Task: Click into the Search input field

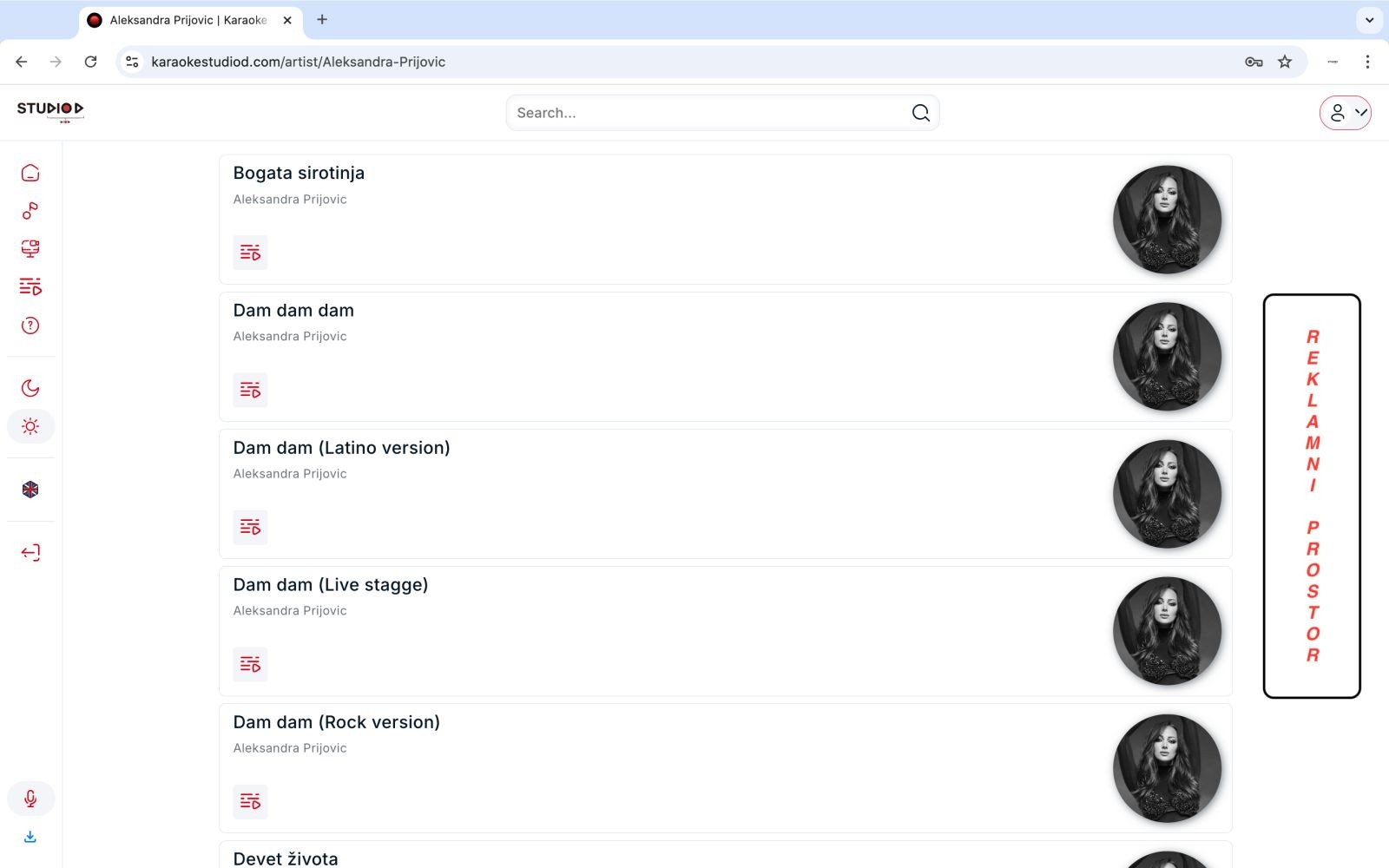Action: pyautogui.click(x=708, y=113)
